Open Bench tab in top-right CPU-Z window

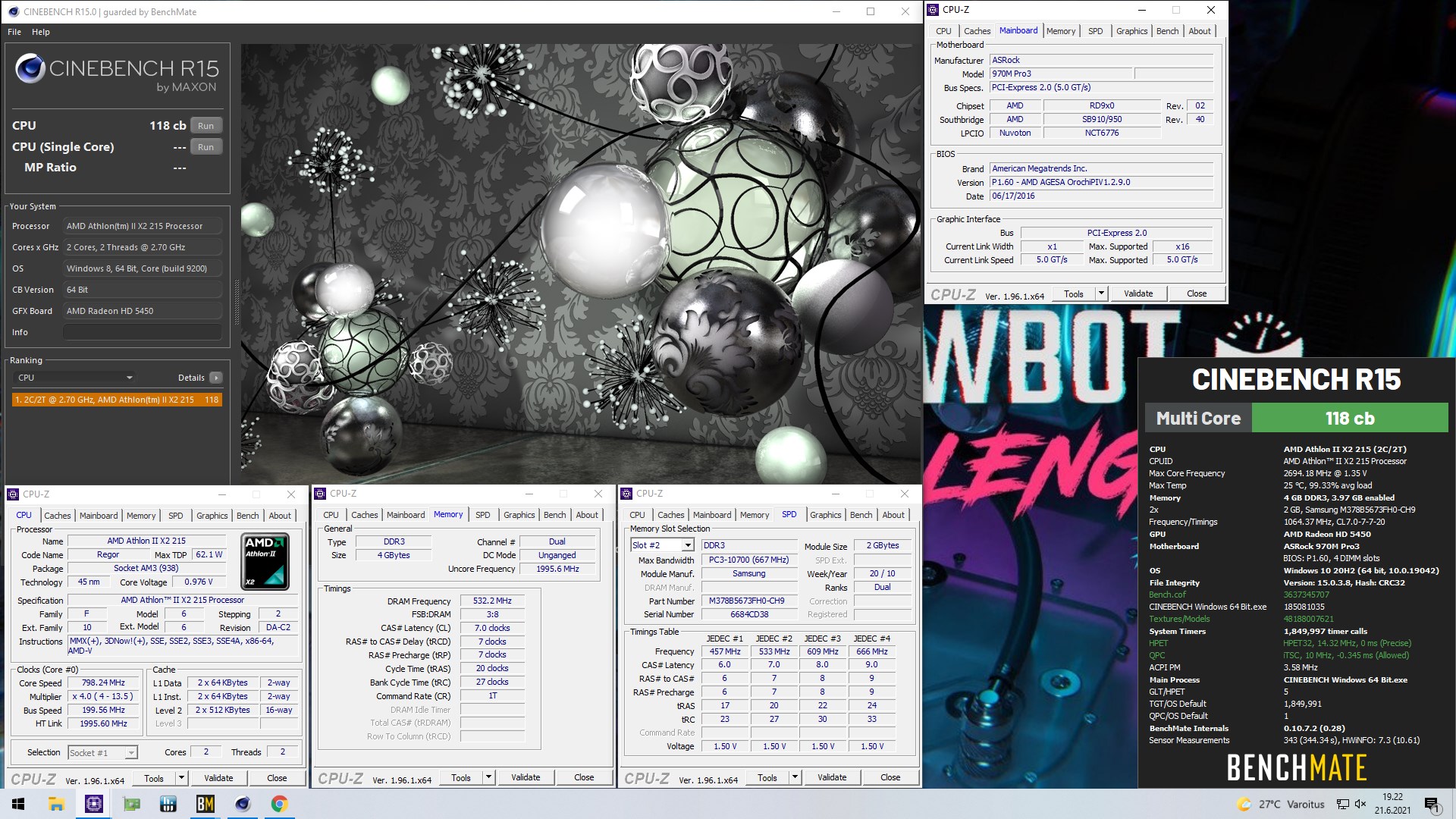1167,31
